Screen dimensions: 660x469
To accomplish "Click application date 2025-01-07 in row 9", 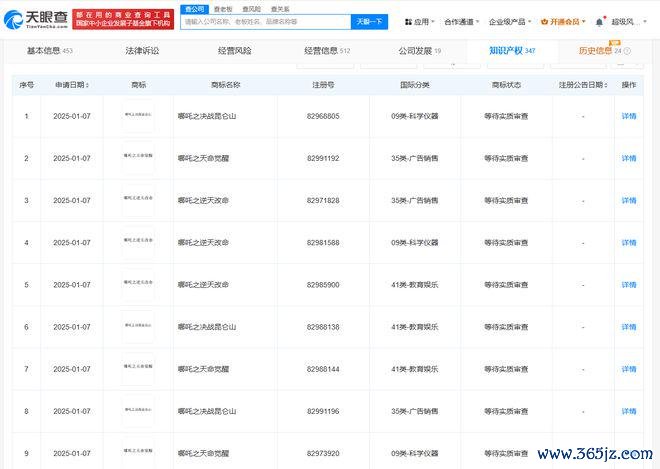I will [72, 453].
